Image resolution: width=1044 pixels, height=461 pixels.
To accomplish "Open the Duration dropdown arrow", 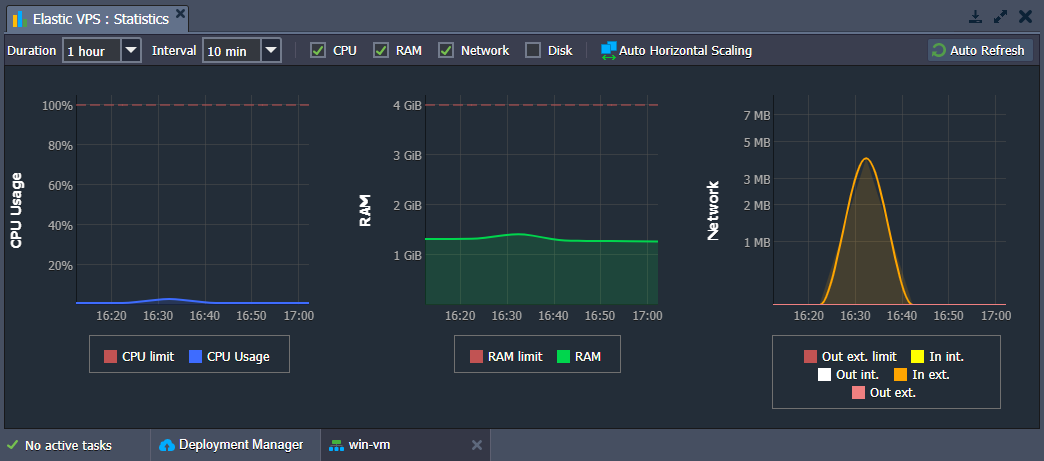I will [132, 51].
